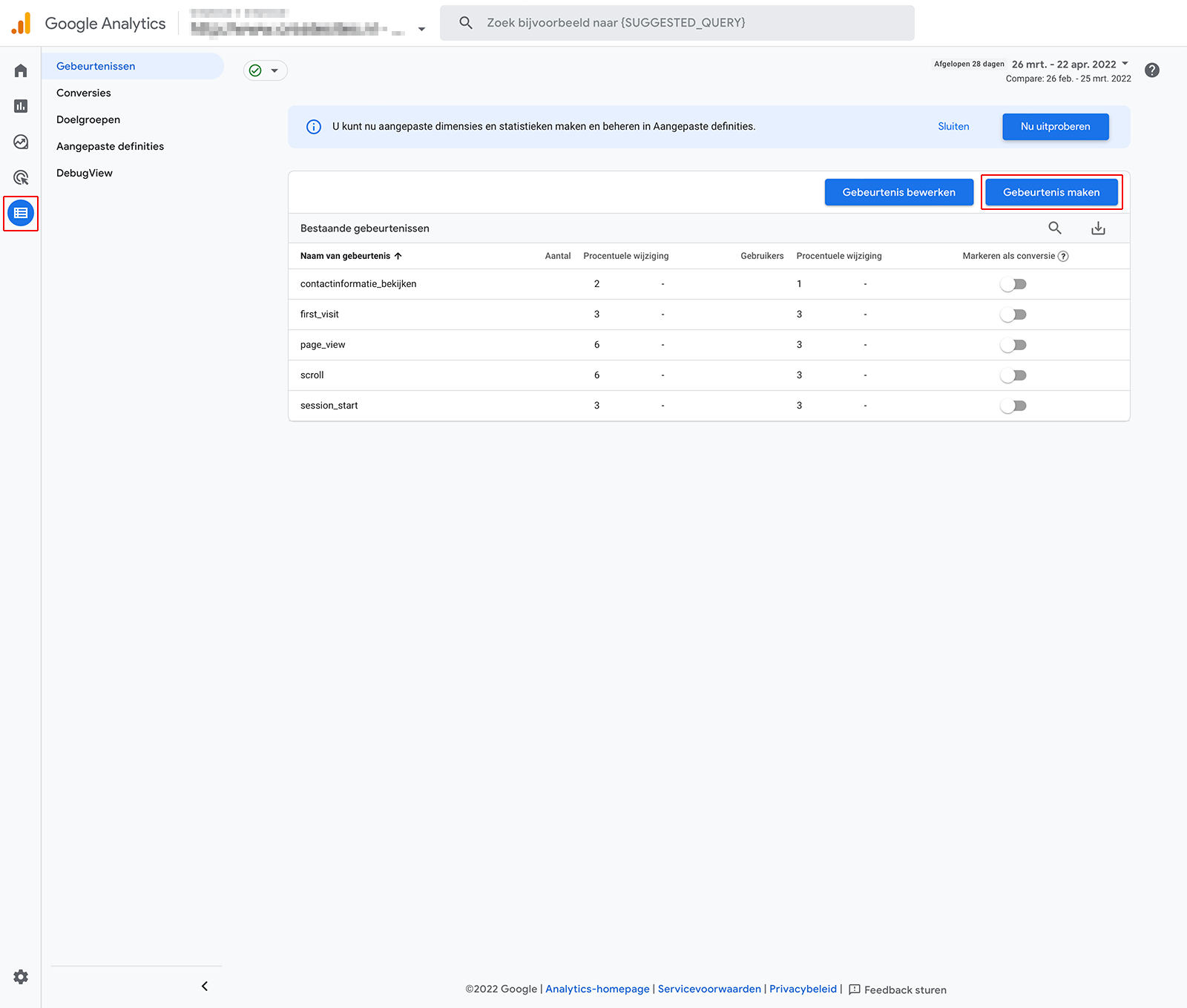1187x1008 pixels.
Task: Open the property selector dropdown
Action: click(x=421, y=29)
